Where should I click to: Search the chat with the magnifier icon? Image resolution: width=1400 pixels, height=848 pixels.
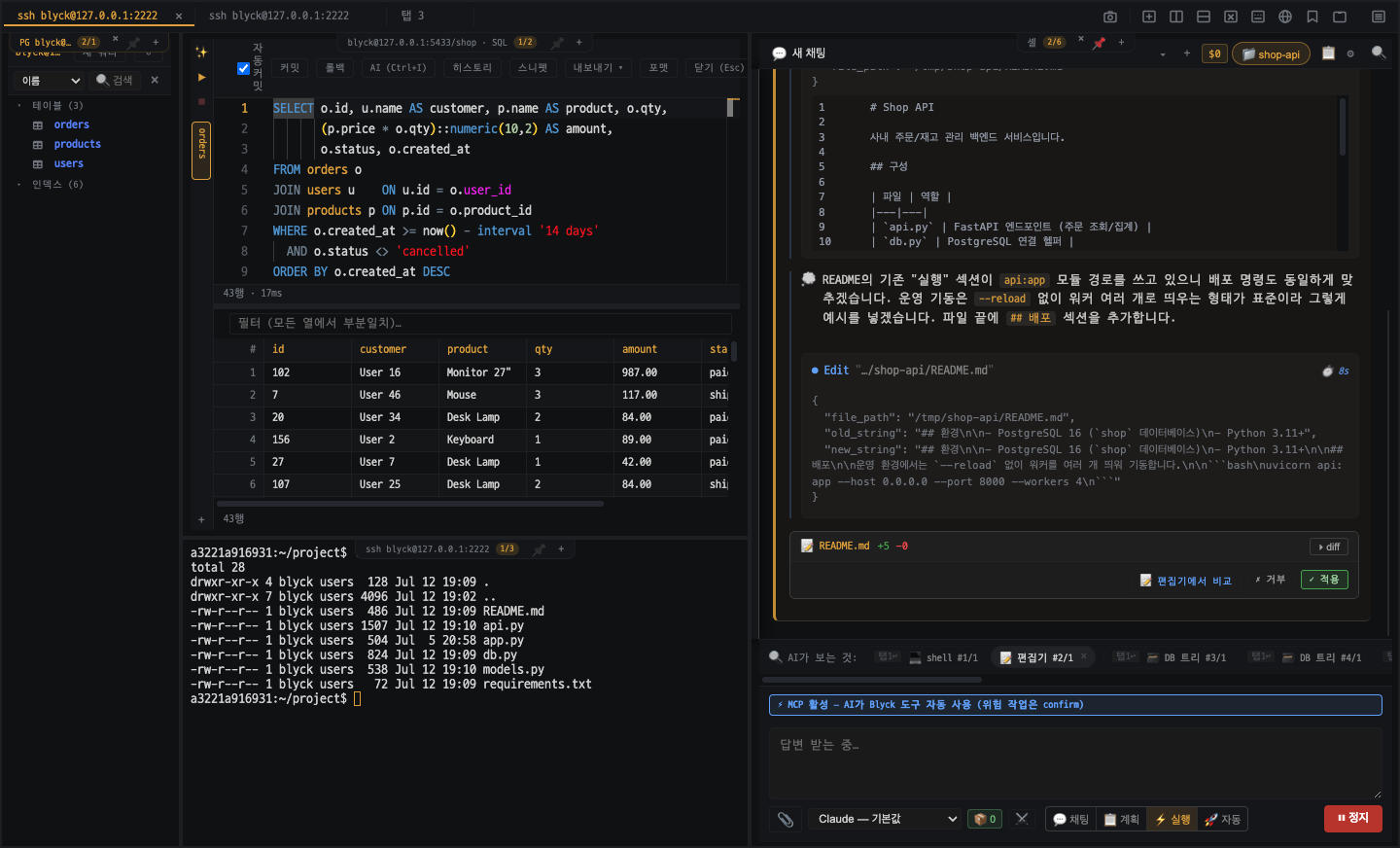click(1379, 53)
